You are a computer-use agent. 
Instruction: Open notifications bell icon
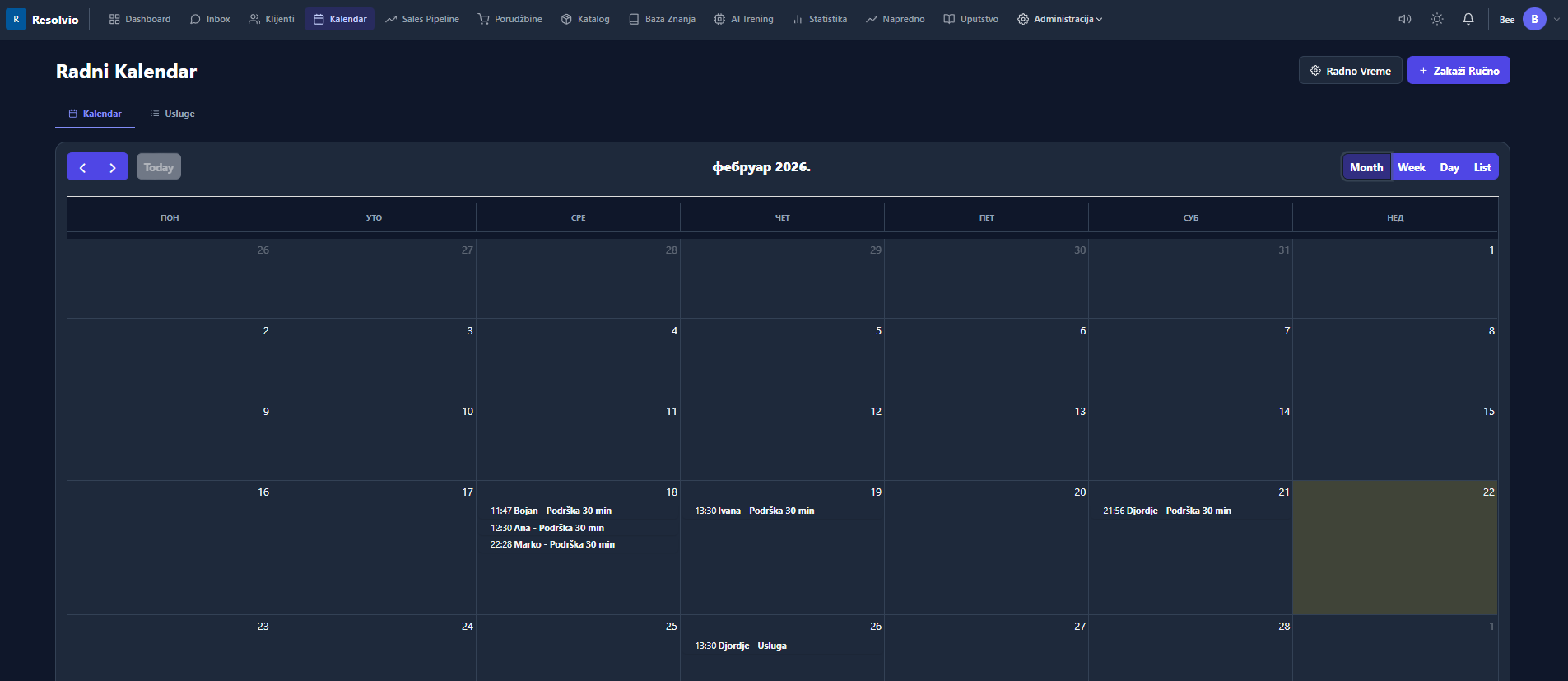coord(1468,19)
